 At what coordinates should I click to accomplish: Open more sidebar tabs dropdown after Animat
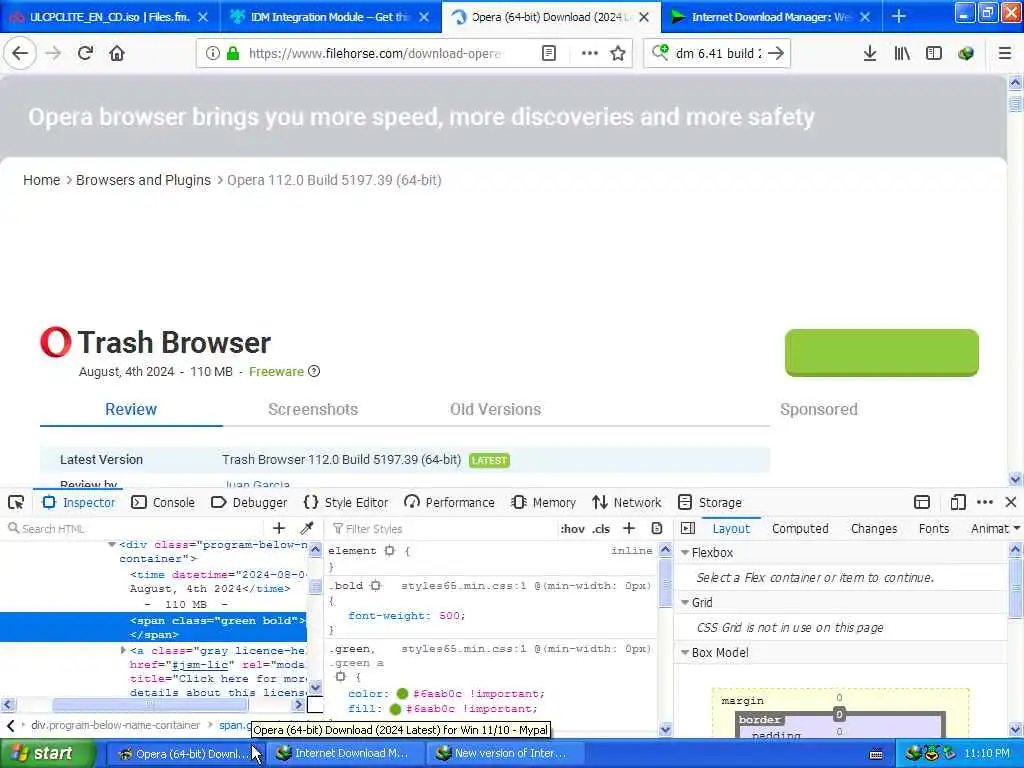click(1017, 528)
